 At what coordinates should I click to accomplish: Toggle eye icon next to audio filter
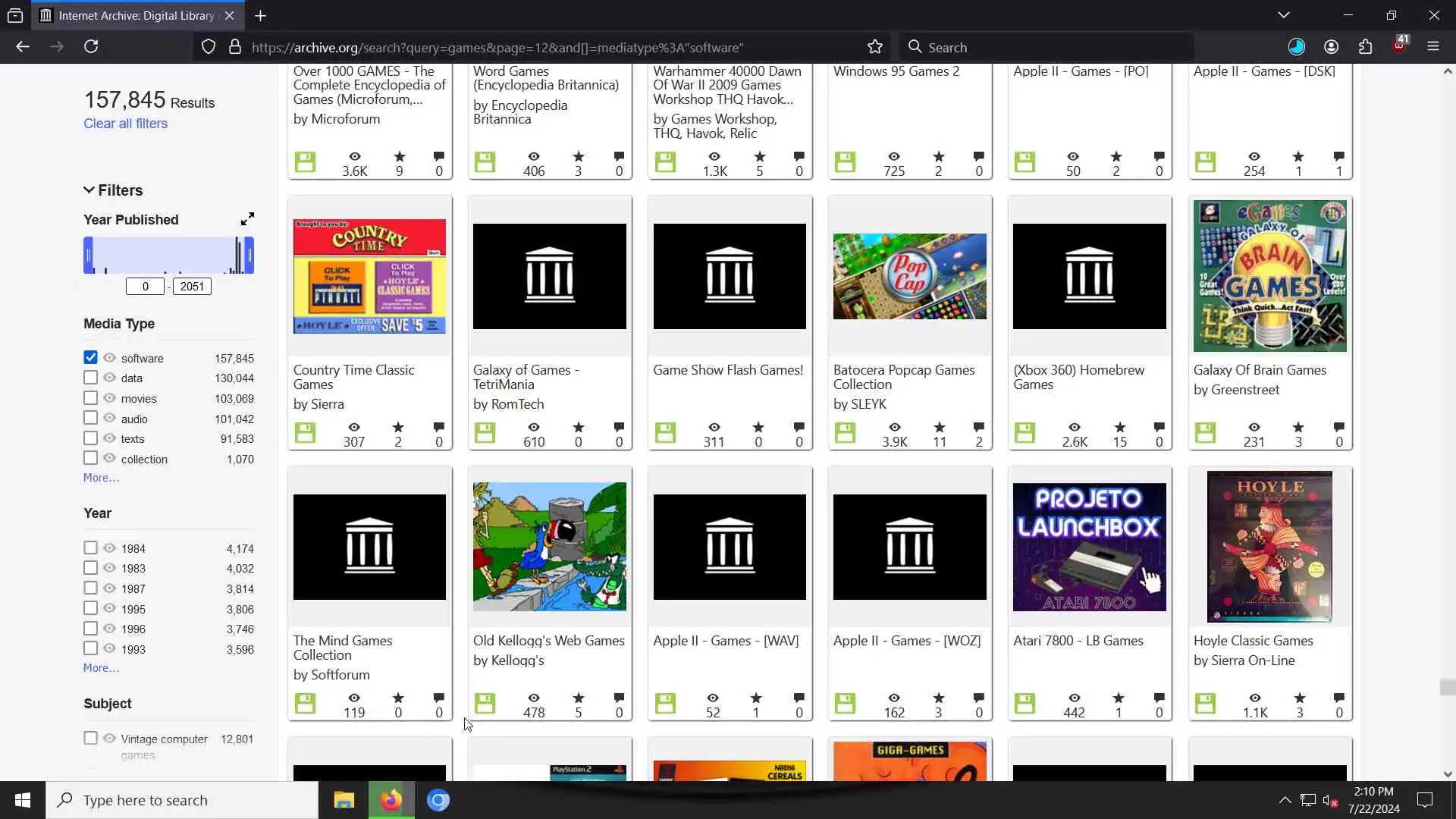point(109,418)
